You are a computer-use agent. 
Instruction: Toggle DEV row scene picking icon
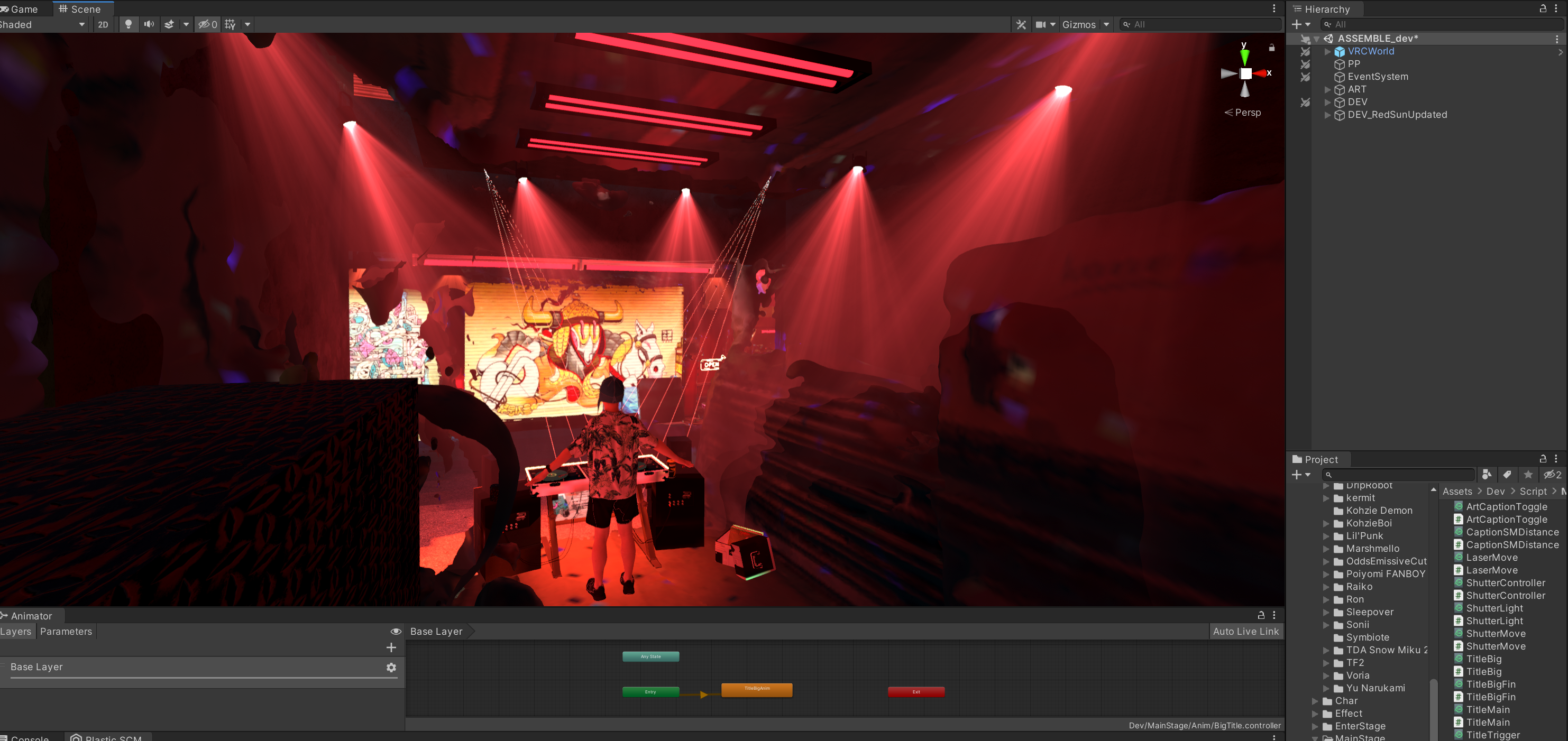click(x=1305, y=102)
